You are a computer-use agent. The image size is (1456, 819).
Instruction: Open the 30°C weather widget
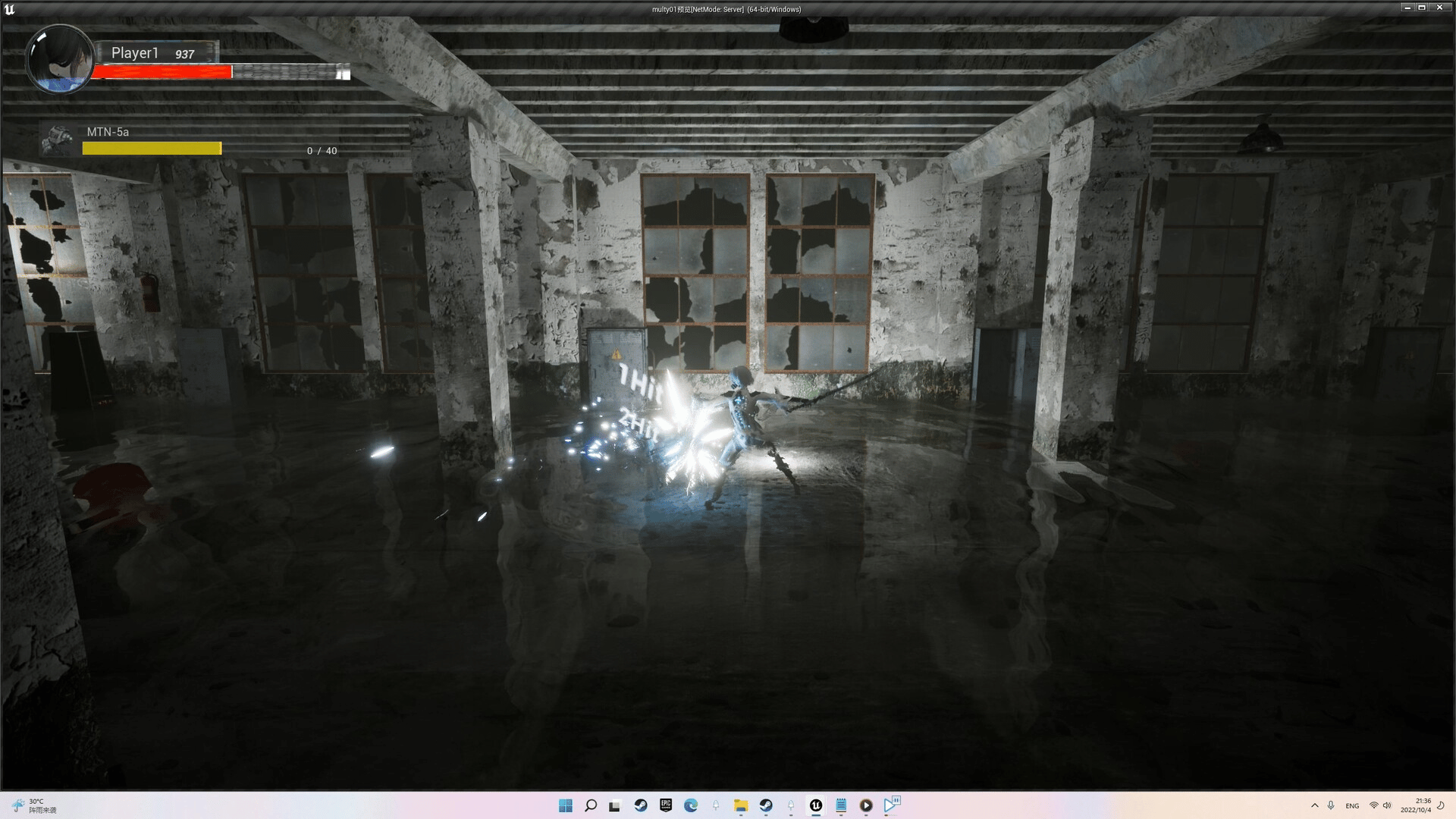coord(34,805)
